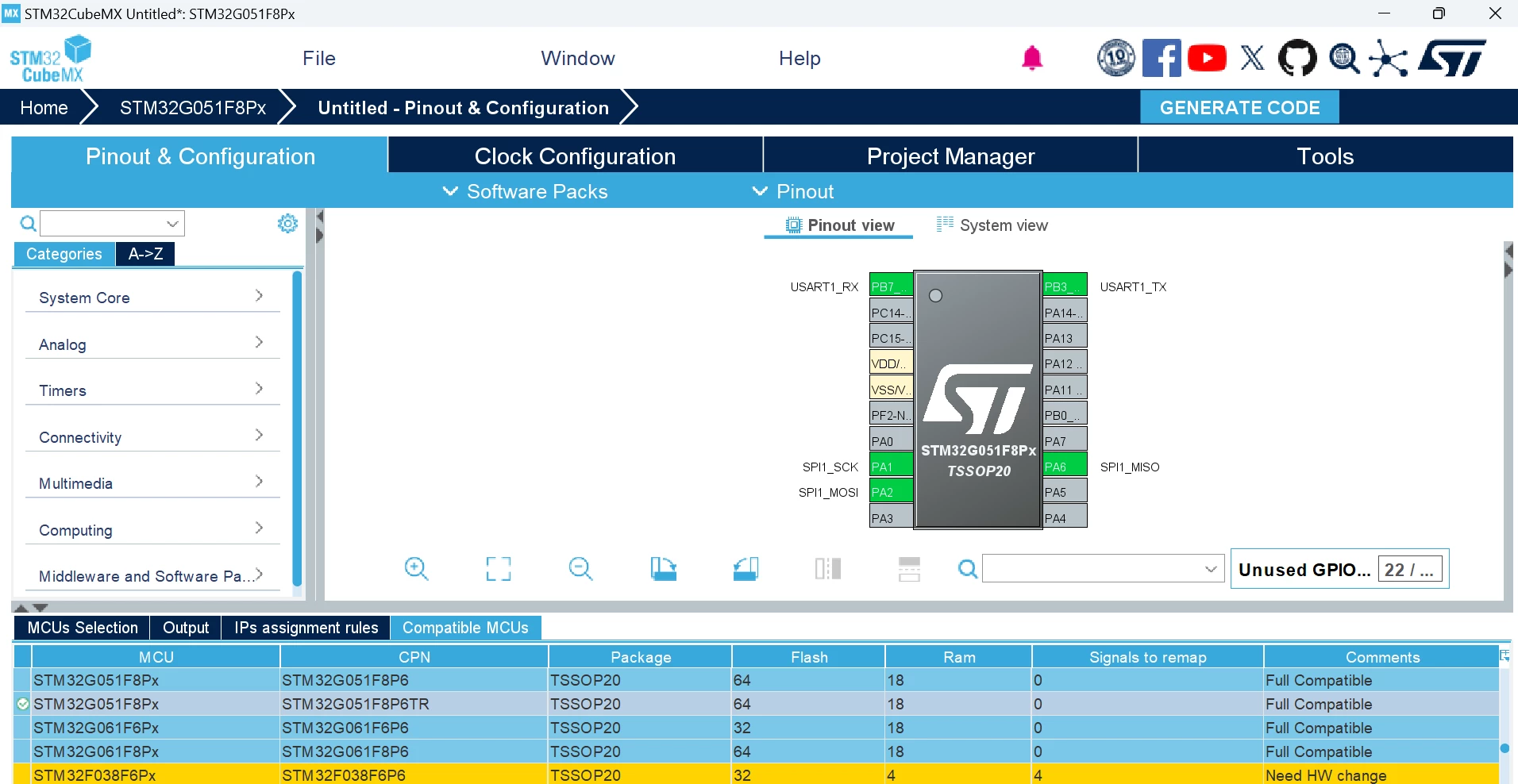Select the A->Z tab

point(145,254)
